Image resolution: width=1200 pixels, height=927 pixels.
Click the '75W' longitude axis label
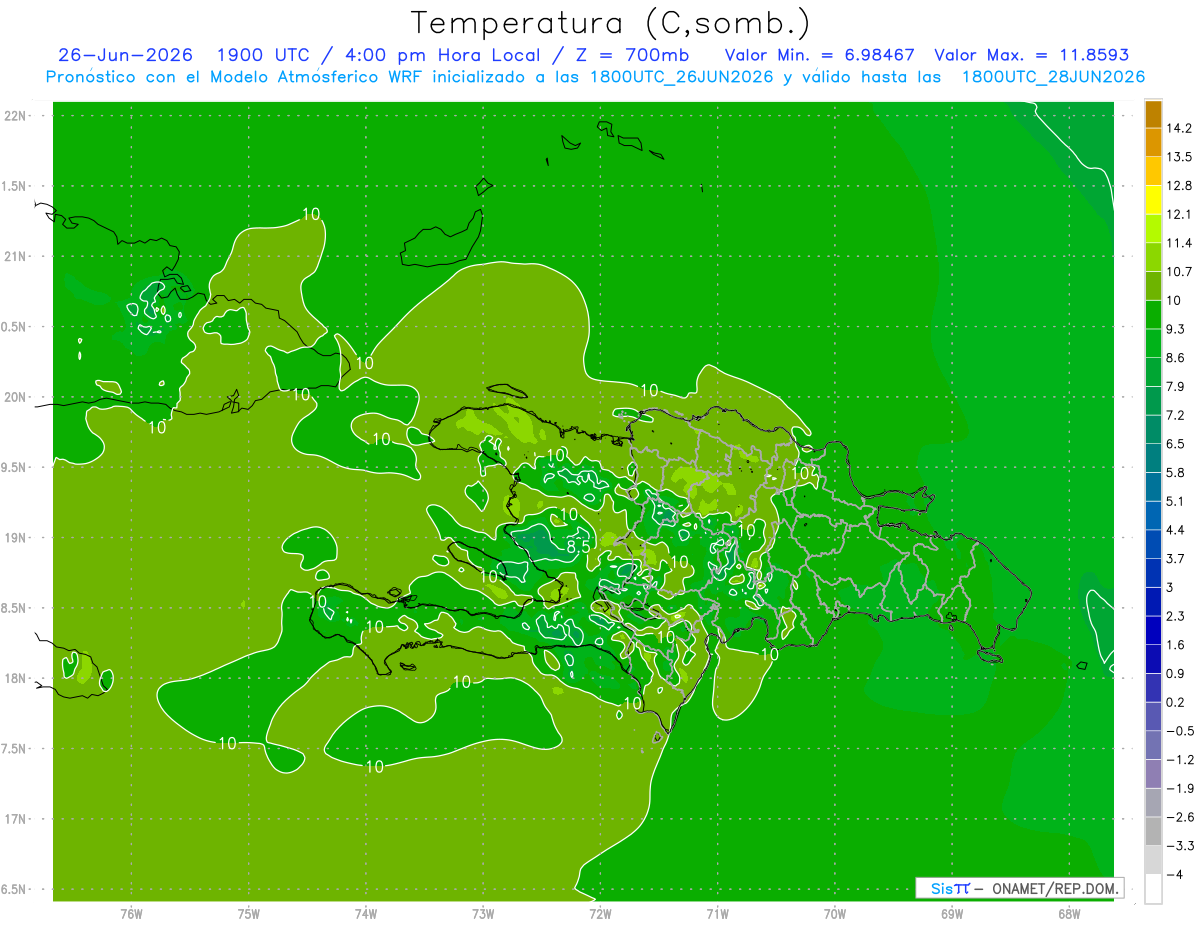[x=249, y=914]
